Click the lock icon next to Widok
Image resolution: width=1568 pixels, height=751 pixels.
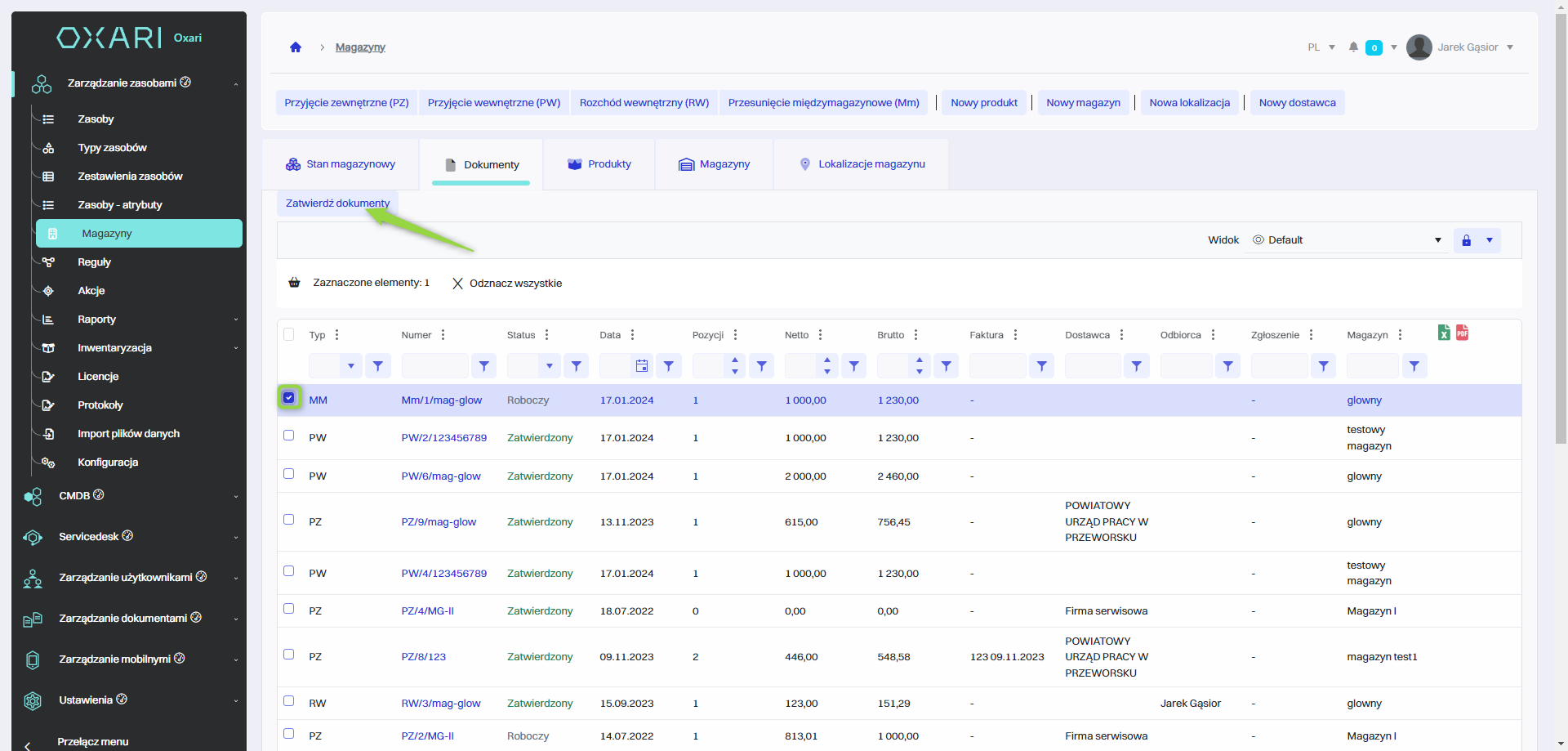1466,240
